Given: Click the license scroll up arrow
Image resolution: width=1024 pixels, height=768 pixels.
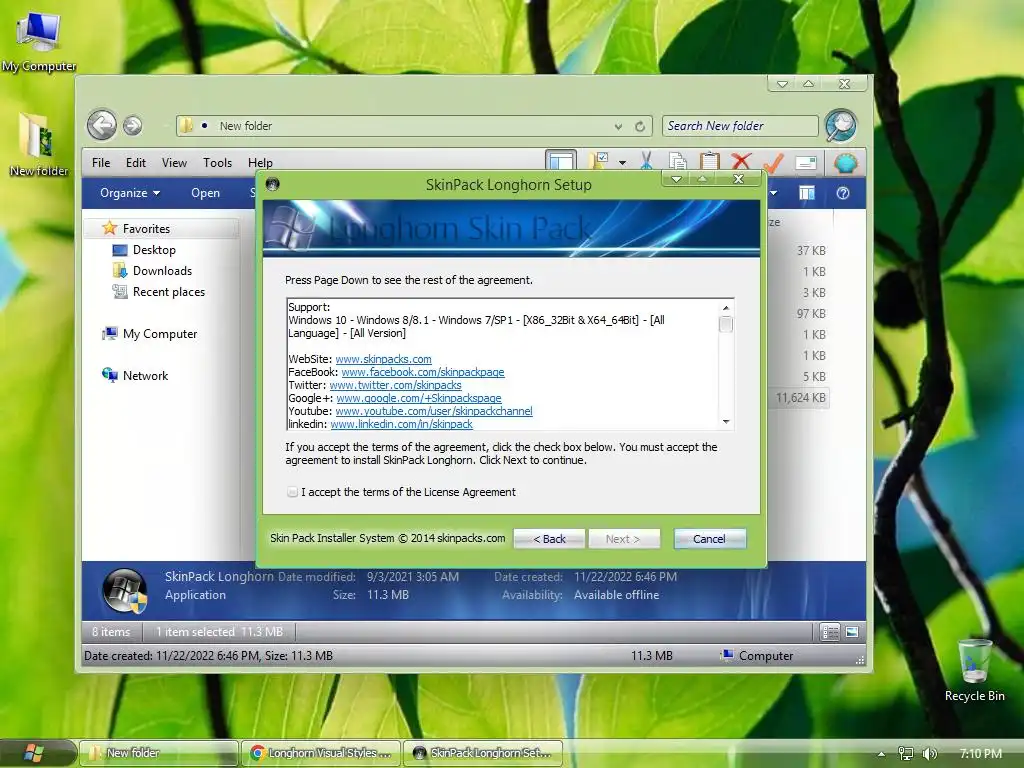Looking at the screenshot, I should click(726, 308).
